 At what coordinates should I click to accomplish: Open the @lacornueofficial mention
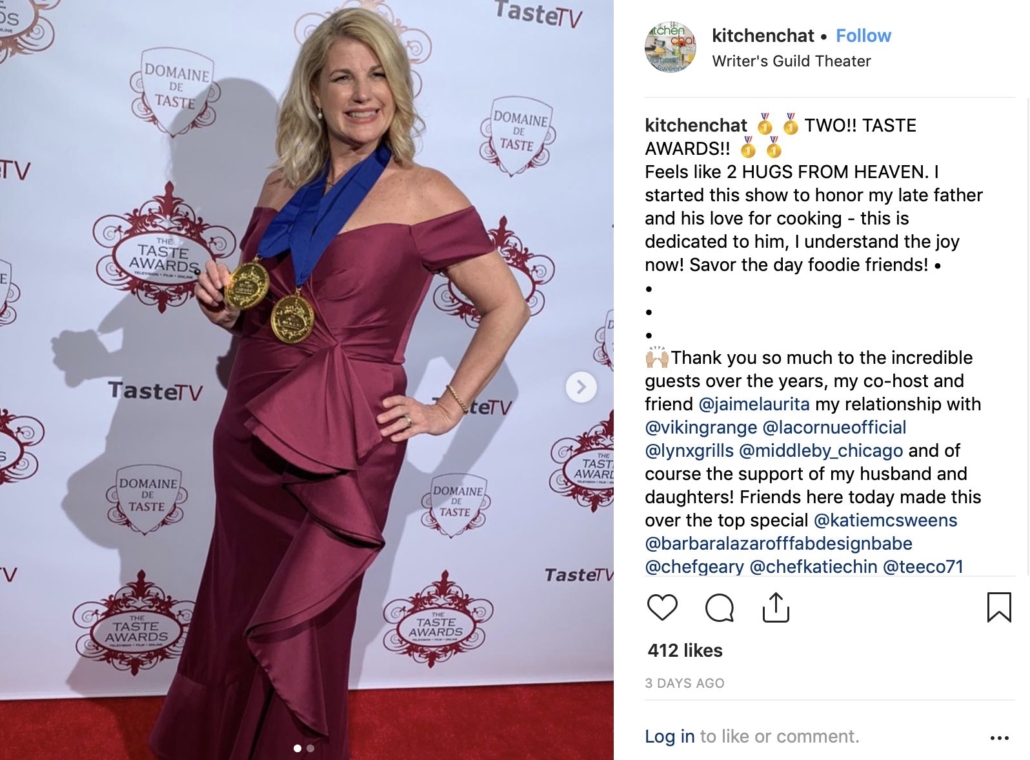834,428
